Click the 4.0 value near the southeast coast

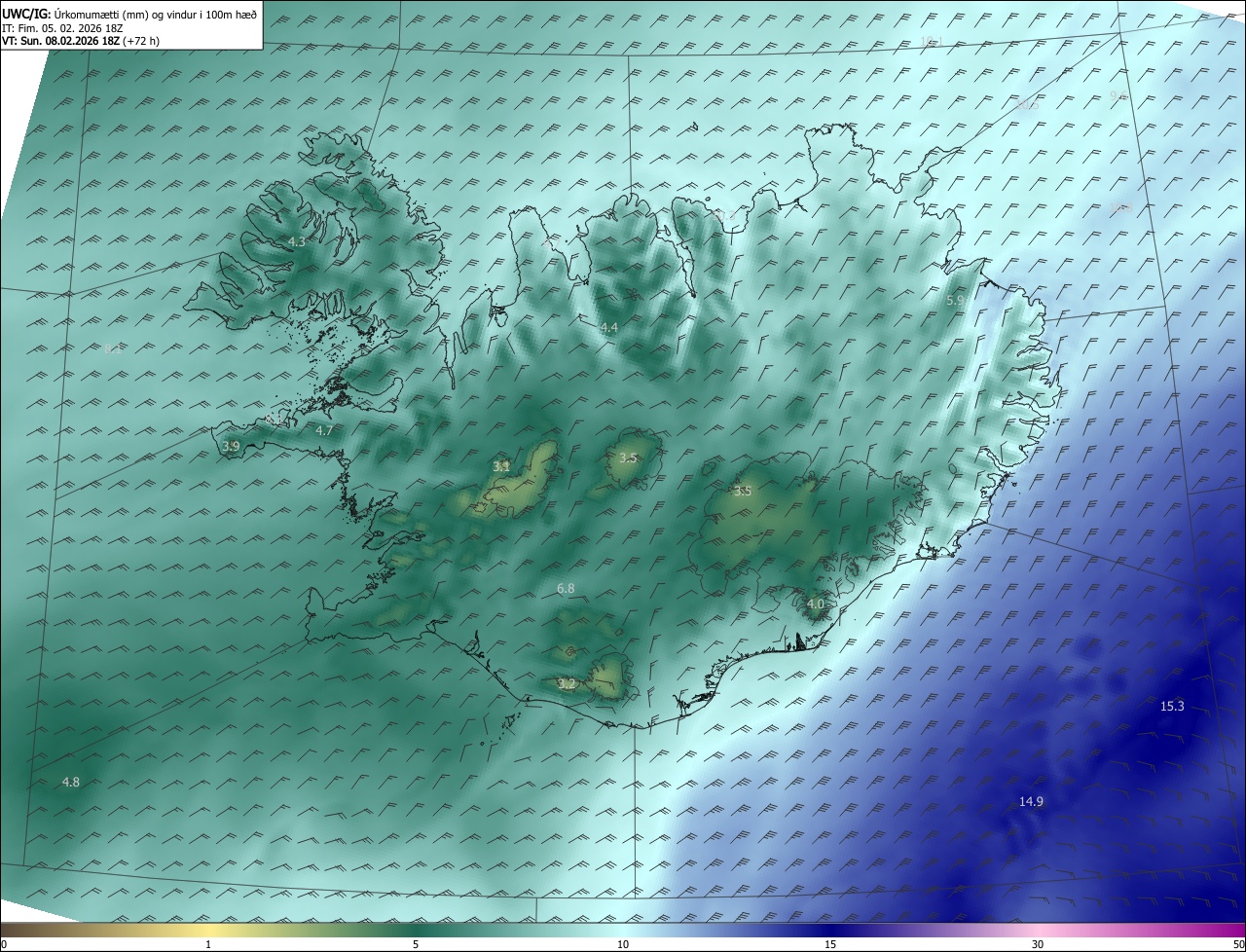click(x=816, y=604)
